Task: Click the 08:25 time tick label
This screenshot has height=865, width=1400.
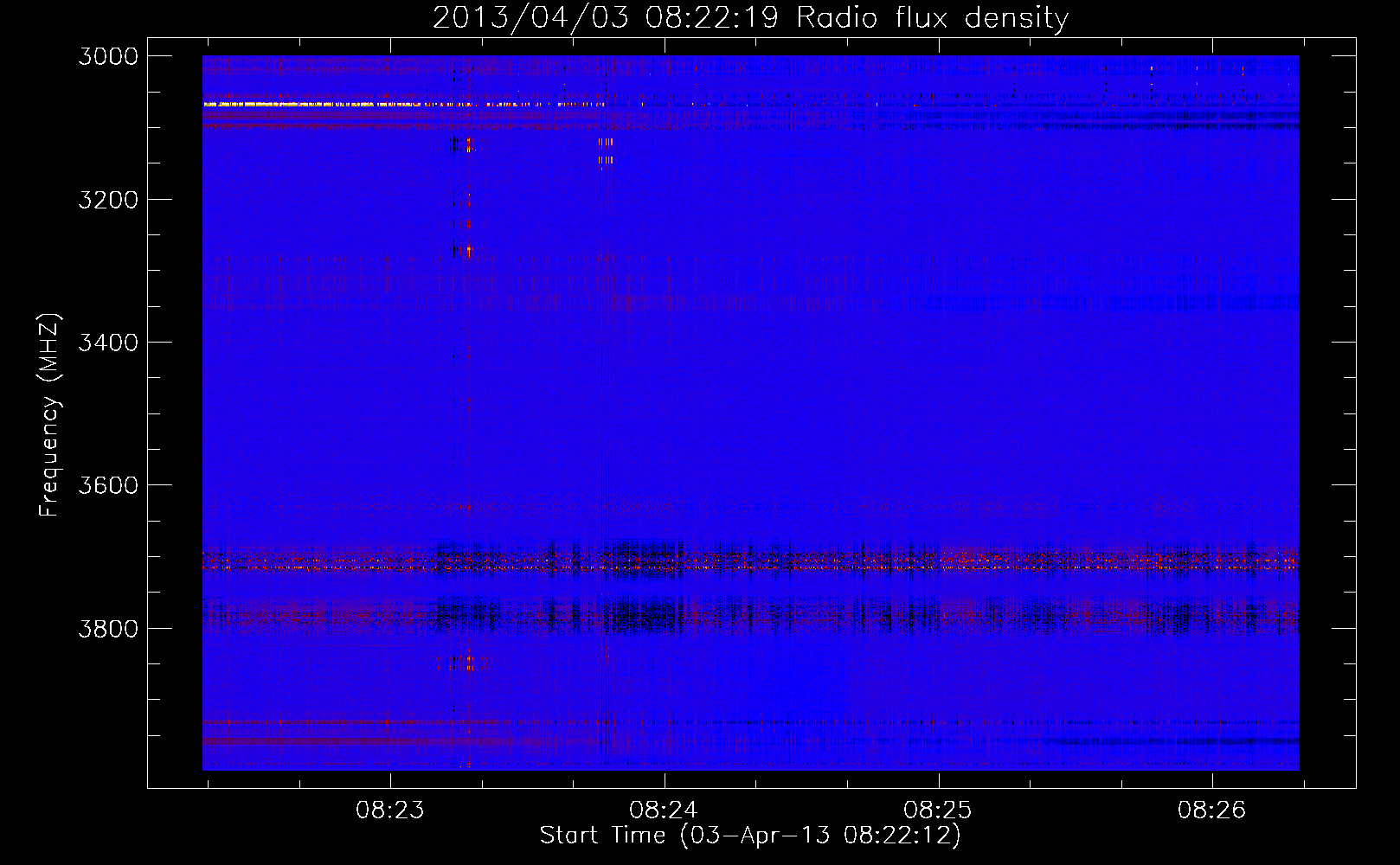Action: (938, 811)
